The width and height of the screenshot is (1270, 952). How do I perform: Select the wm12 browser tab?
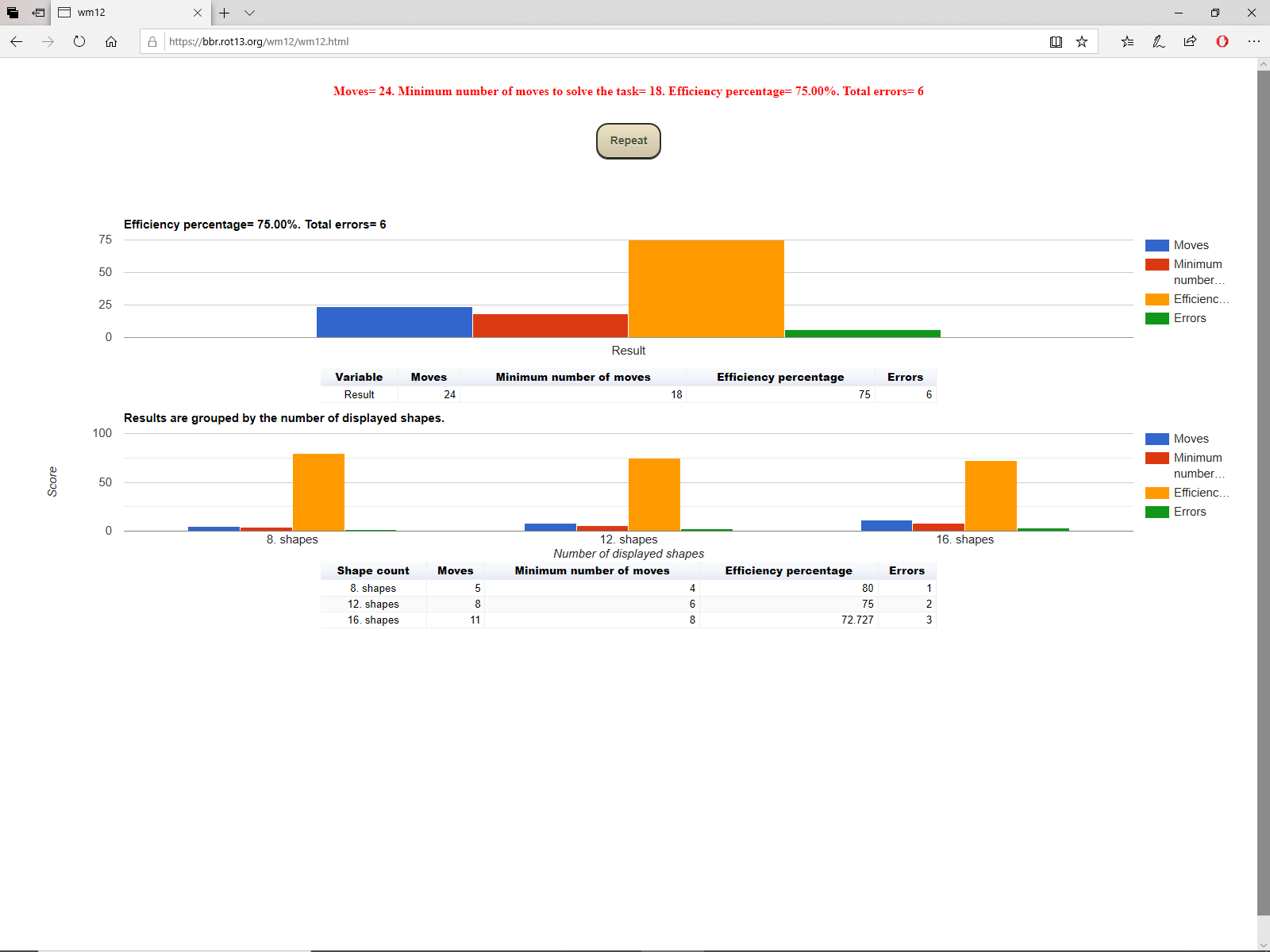tap(131, 13)
